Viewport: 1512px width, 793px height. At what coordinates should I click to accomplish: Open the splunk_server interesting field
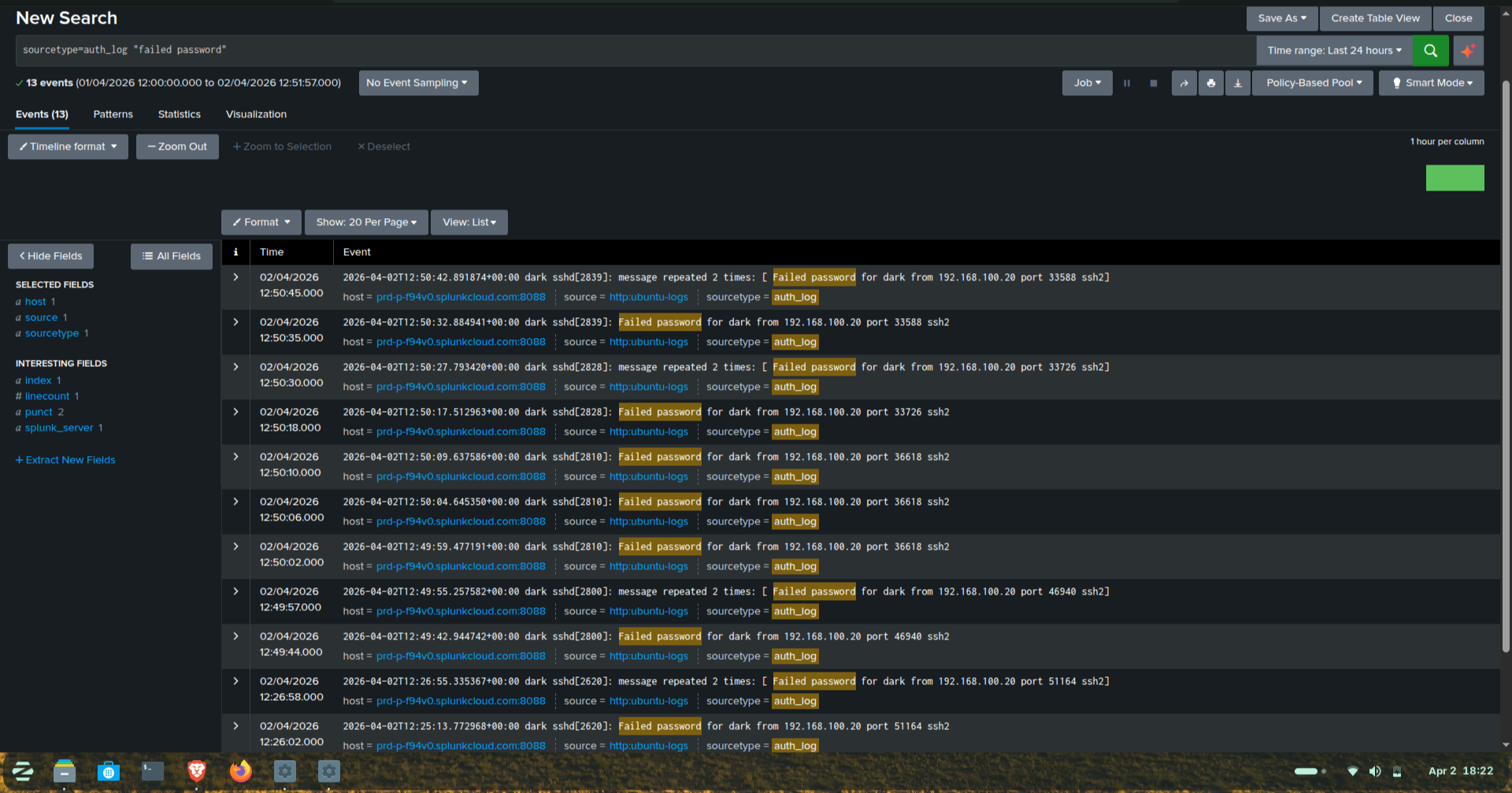pyautogui.click(x=59, y=428)
